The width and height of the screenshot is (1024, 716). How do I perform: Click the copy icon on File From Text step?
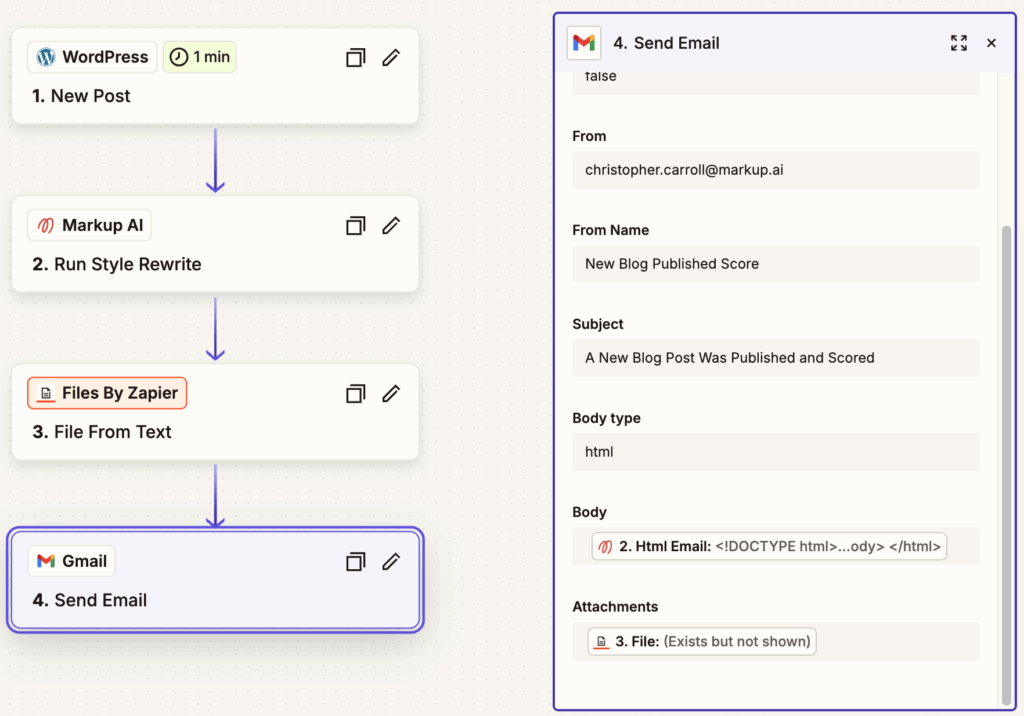pyautogui.click(x=355, y=394)
